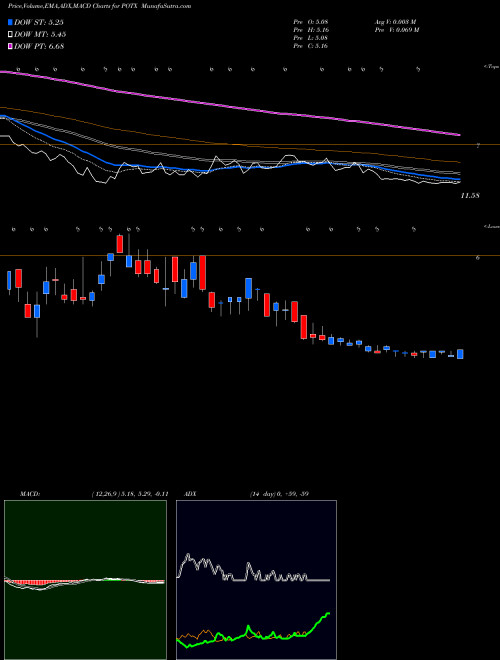Click the white DOW MT legend swatch
The image size is (500, 660).
11,34
